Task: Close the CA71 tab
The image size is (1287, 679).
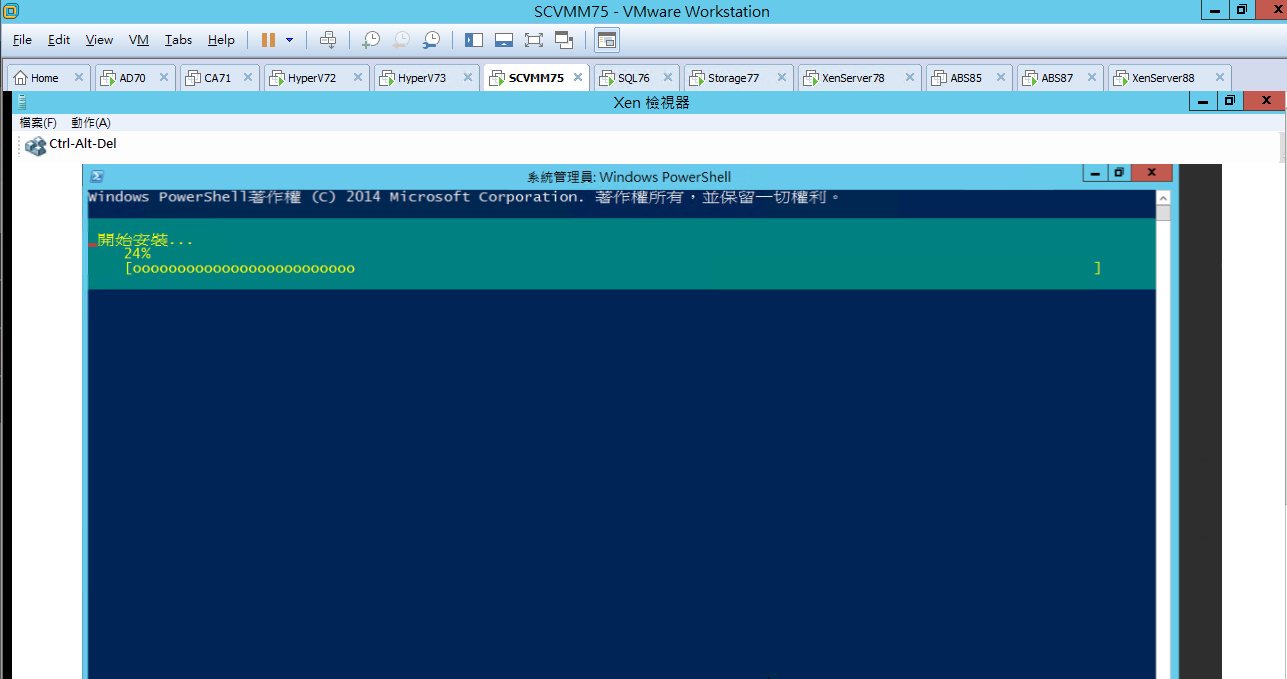Action: [x=248, y=77]
